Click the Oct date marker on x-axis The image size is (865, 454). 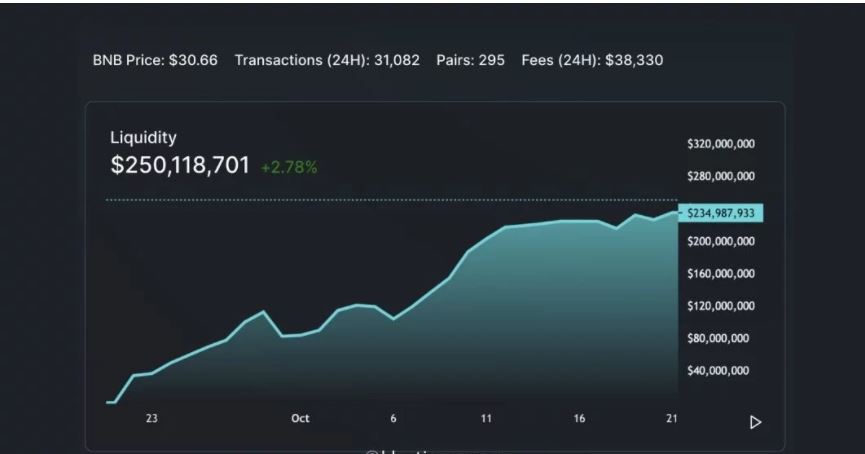click(300, 419)
